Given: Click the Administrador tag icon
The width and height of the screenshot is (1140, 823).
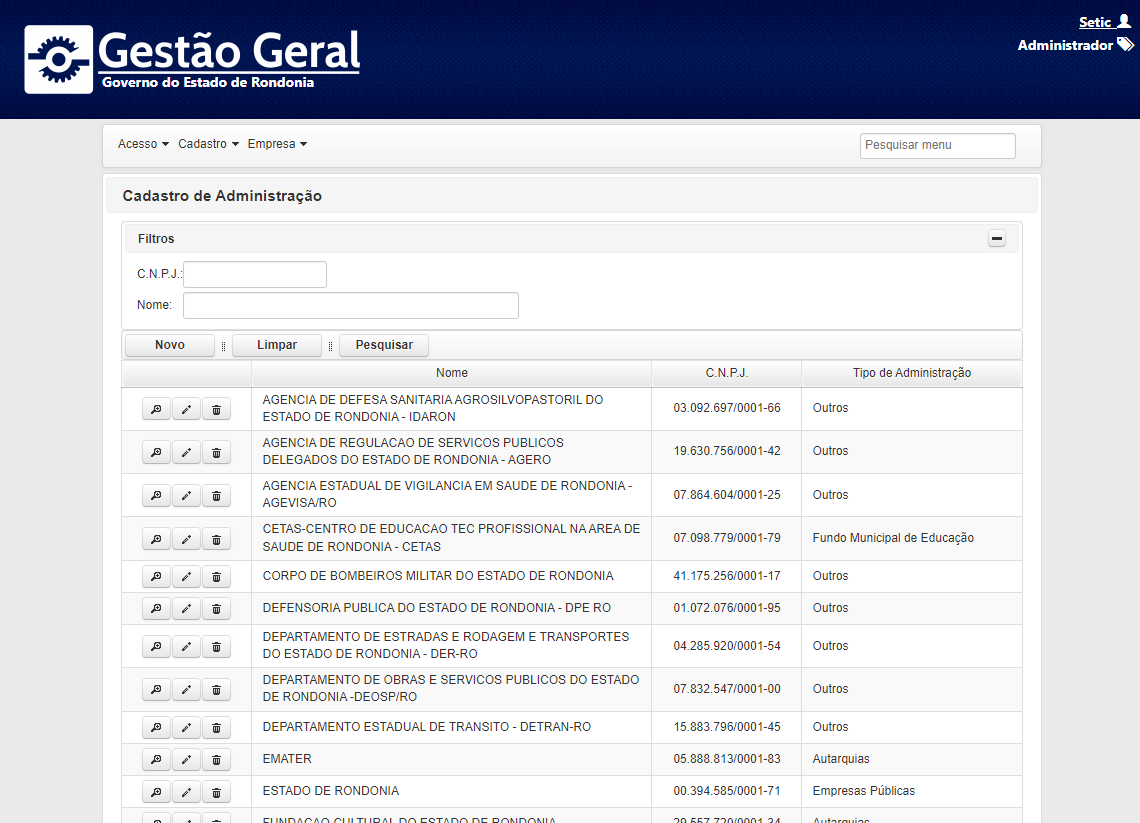Looking at the screenshot, I should point(1125,45).
